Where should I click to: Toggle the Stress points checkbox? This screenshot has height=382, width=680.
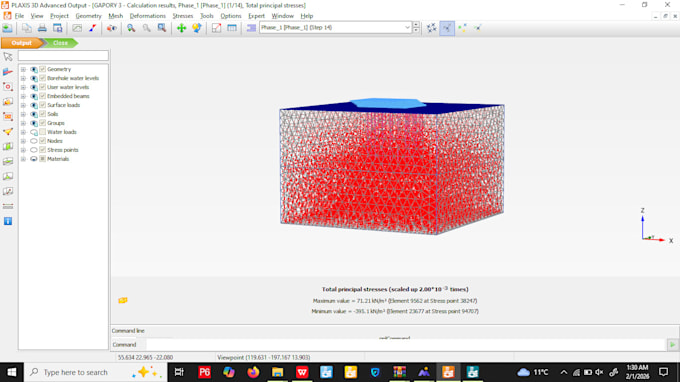[x=42, y=150]
